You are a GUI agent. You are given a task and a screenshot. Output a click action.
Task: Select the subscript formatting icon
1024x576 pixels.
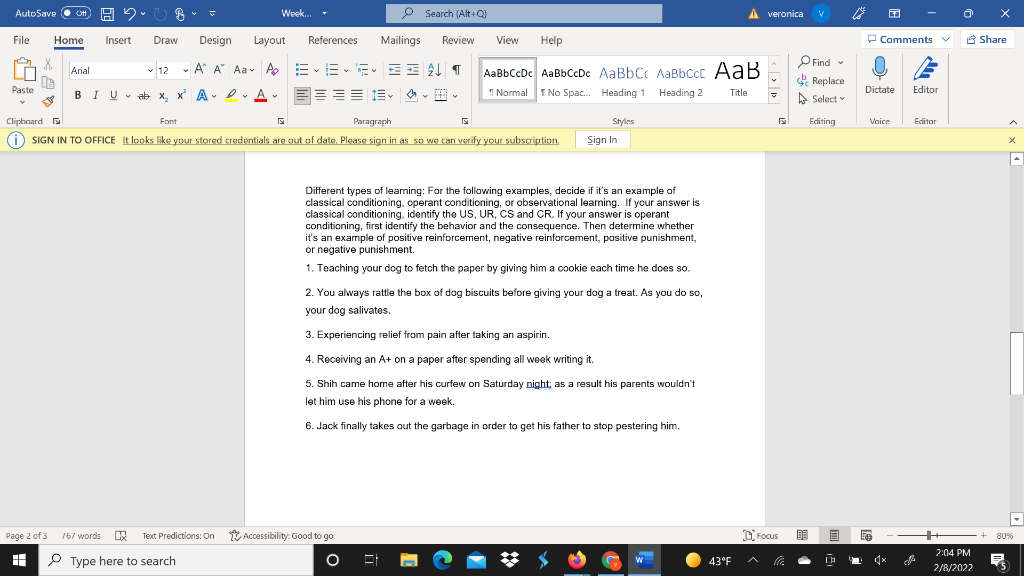[x=164, y=93]
